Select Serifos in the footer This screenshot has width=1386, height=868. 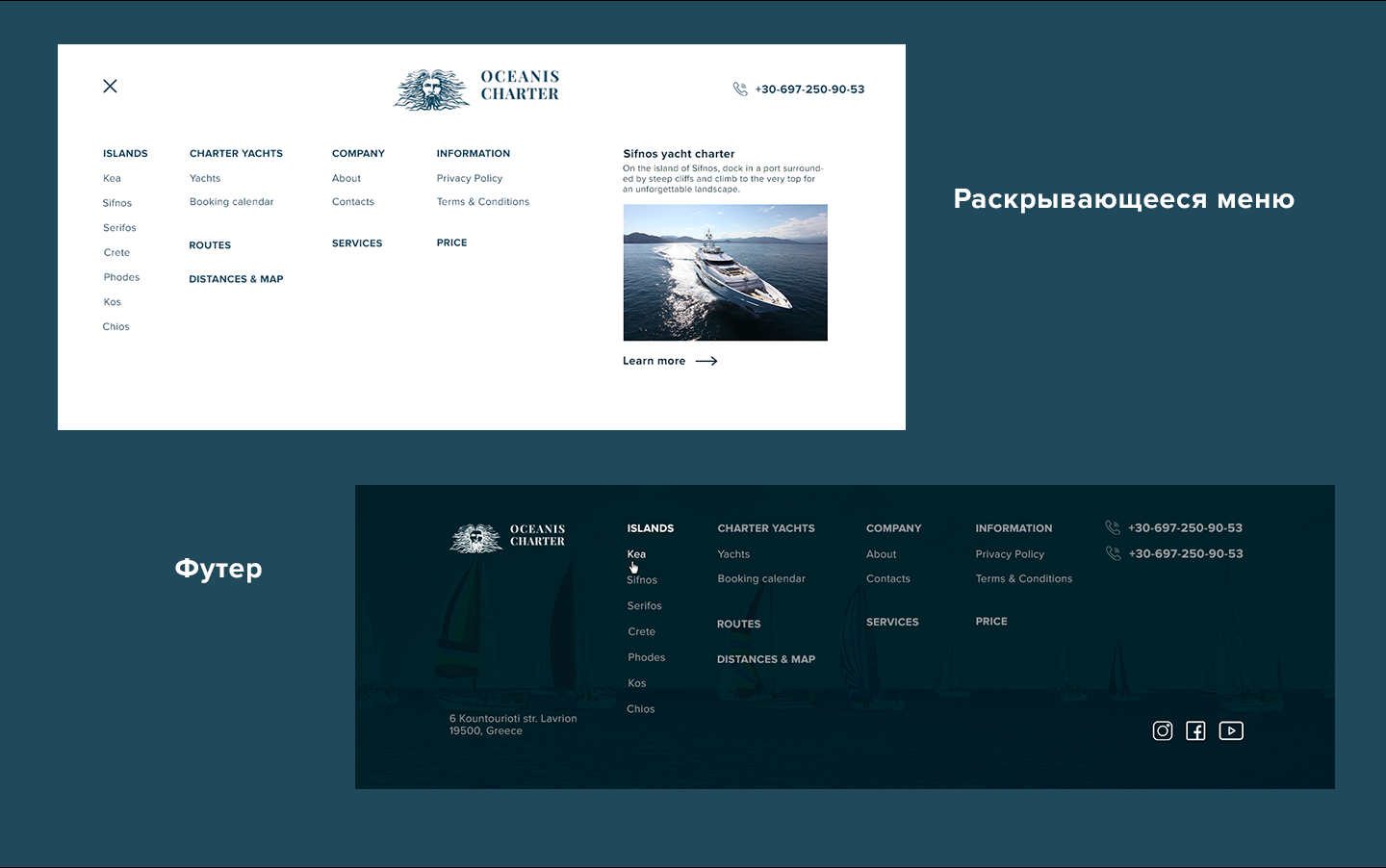[x=644, y=606]
